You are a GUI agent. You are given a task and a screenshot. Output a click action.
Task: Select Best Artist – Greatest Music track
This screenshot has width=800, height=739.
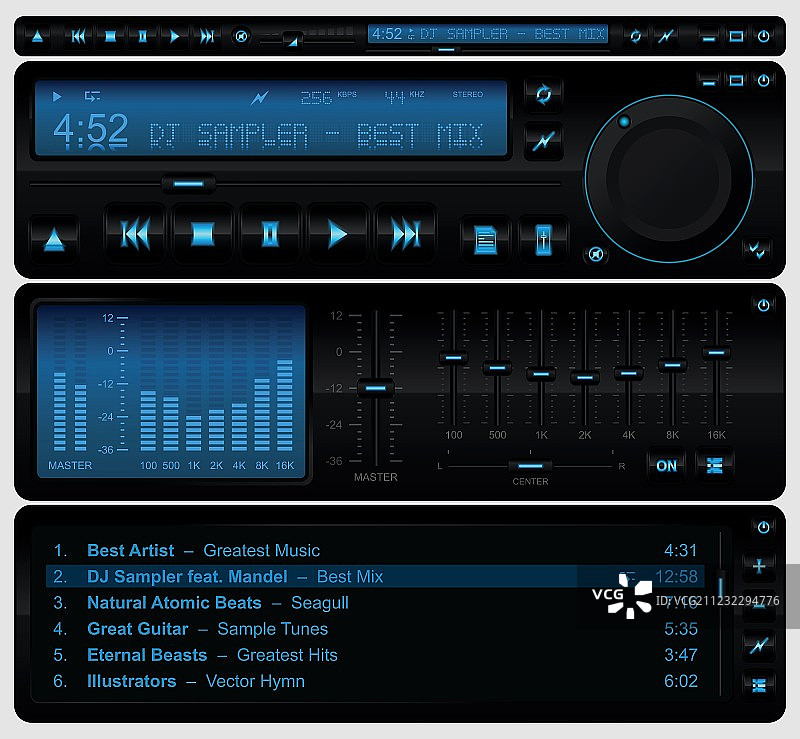[x=203, y=550]
